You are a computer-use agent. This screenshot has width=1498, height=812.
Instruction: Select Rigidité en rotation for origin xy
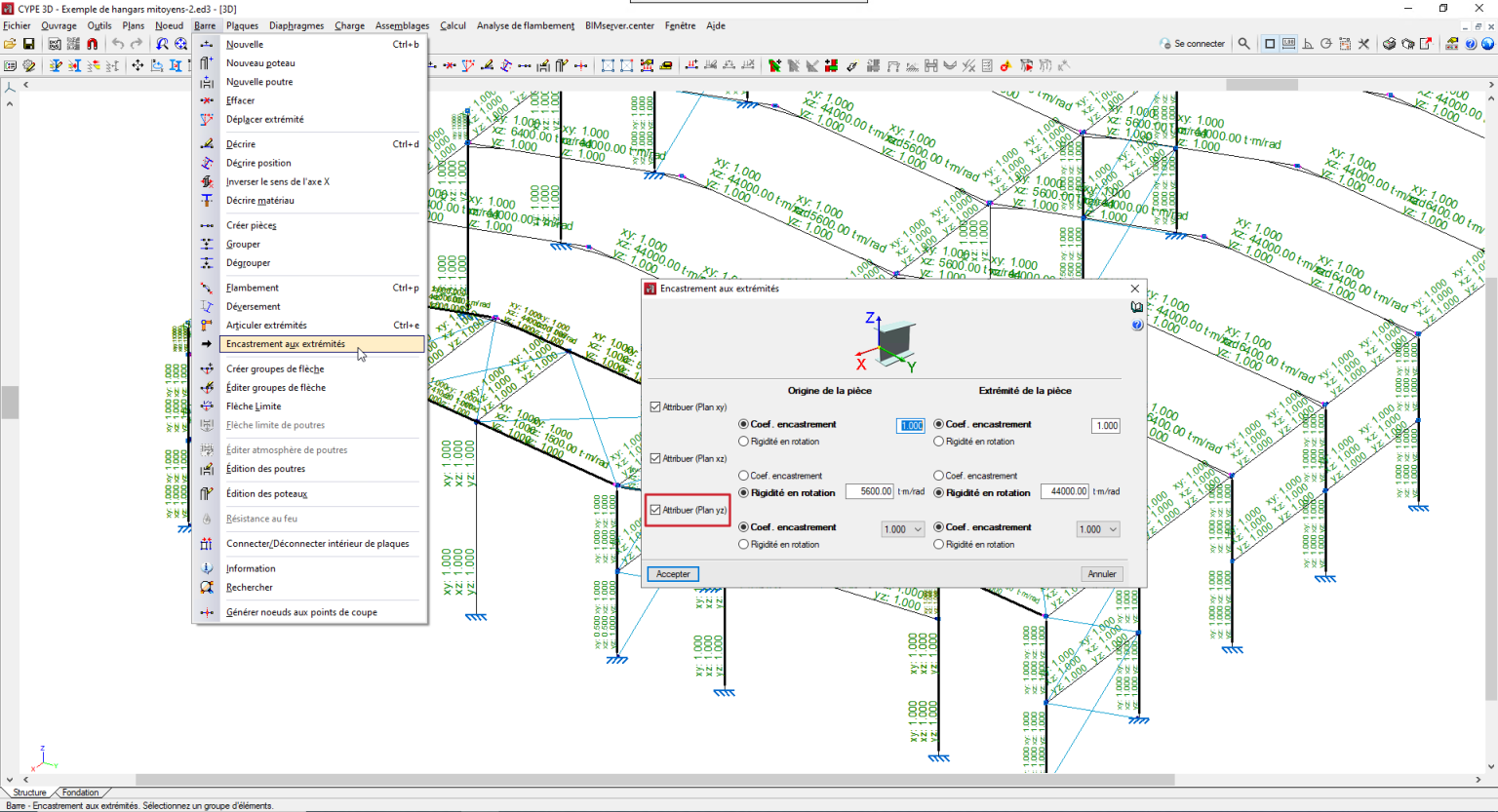744,442
